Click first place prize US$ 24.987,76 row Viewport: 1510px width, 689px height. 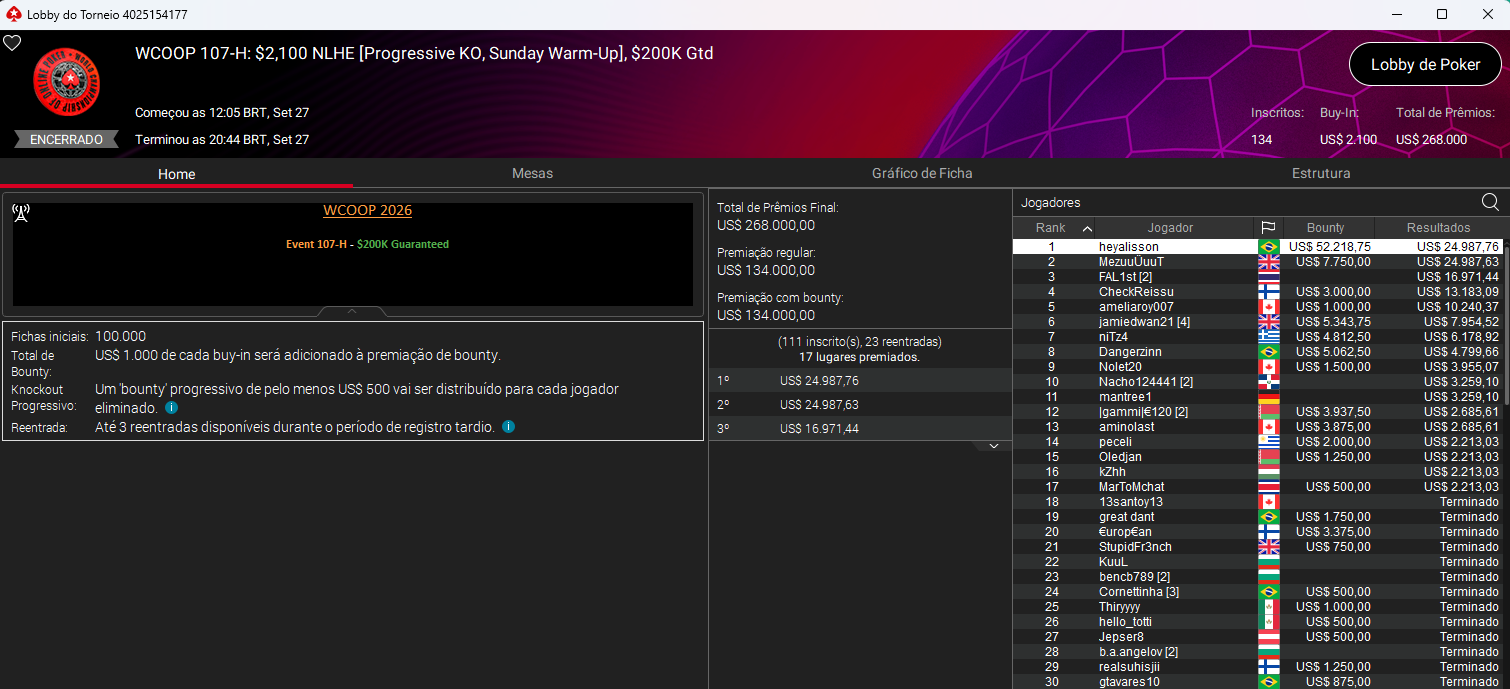pyautogui.click(x=860, y=380)
